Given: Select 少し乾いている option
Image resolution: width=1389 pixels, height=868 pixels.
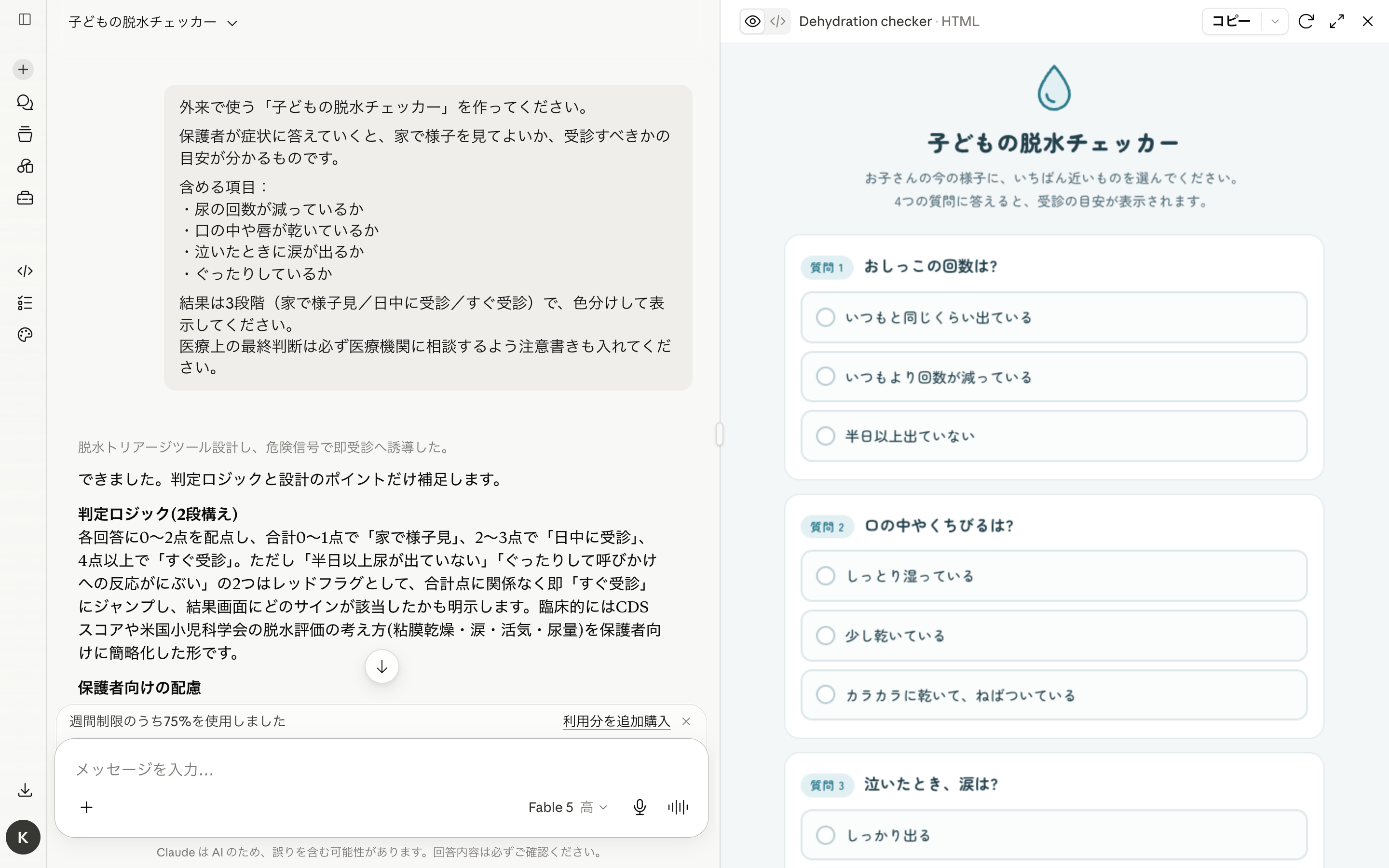Looking at the screenshot, I should [x=1054, y=636].
